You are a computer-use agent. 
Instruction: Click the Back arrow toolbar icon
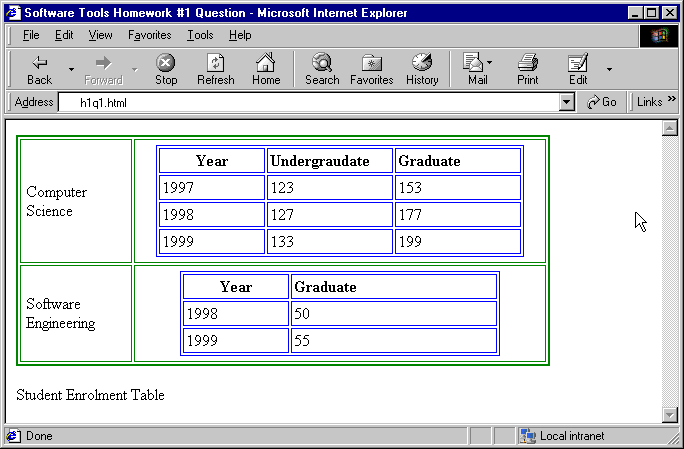(40, 63)
